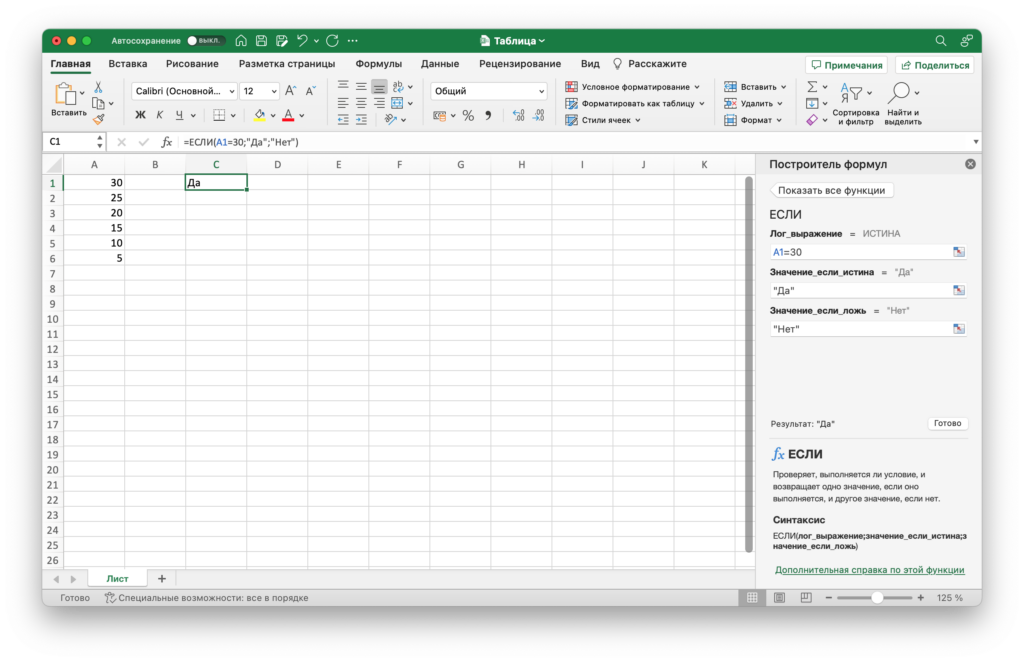Click the Fill down arrow icon
The width and height of the screenshot is (1024, 662).
click(x=812, y=103)
